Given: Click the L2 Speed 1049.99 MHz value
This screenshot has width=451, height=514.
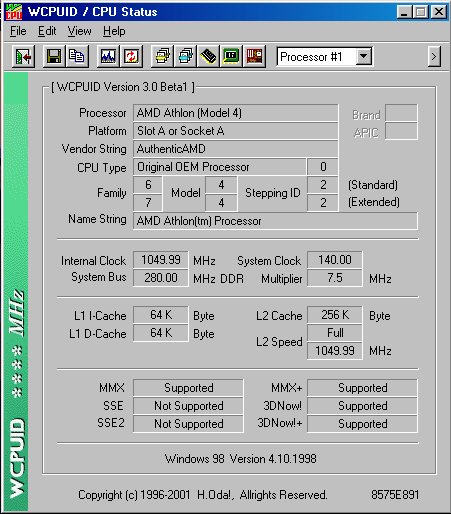Looking at the screenshot, I should pyautogui.click(x=335, y=351).
